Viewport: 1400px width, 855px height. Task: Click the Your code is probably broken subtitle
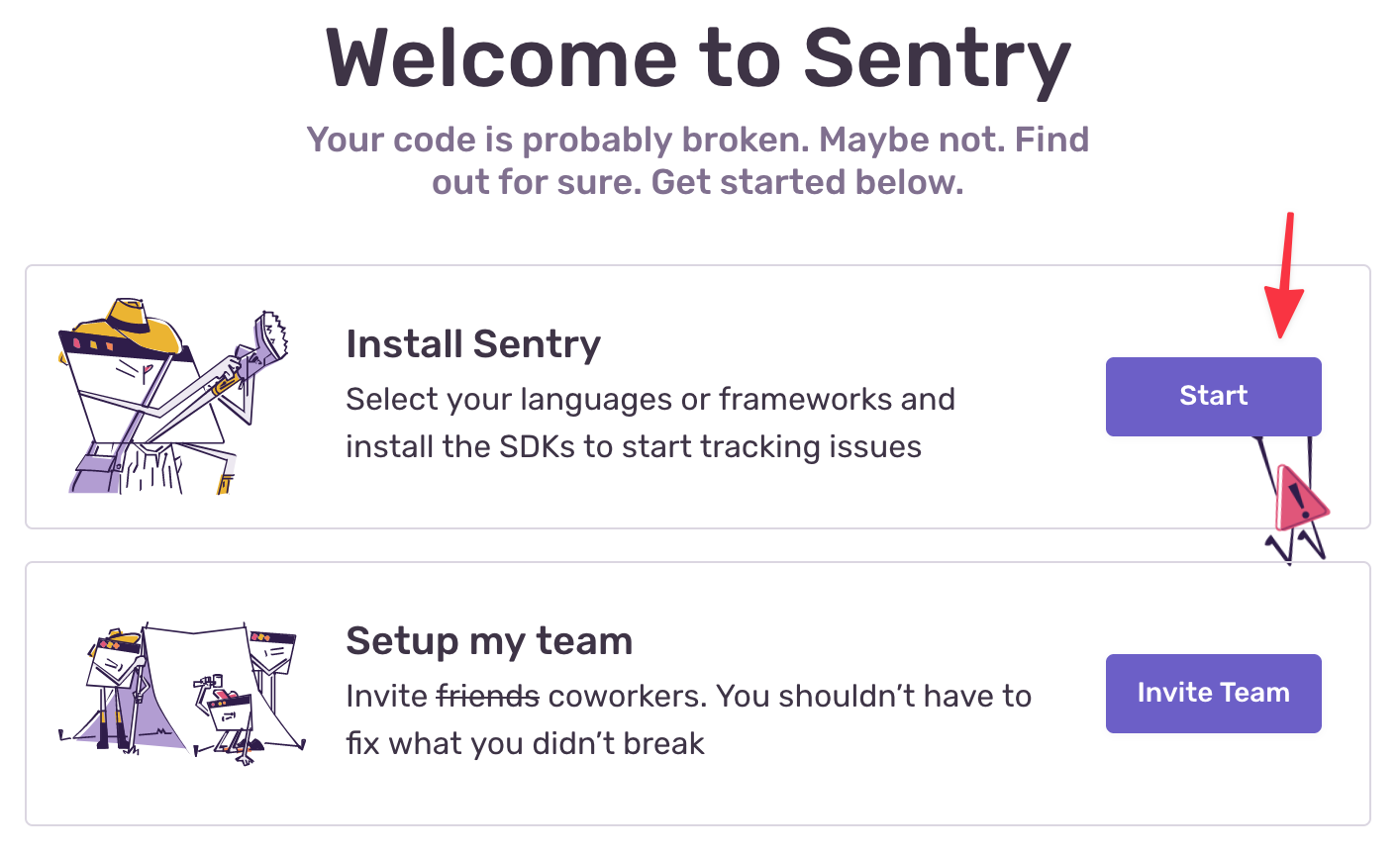point(698,160)
